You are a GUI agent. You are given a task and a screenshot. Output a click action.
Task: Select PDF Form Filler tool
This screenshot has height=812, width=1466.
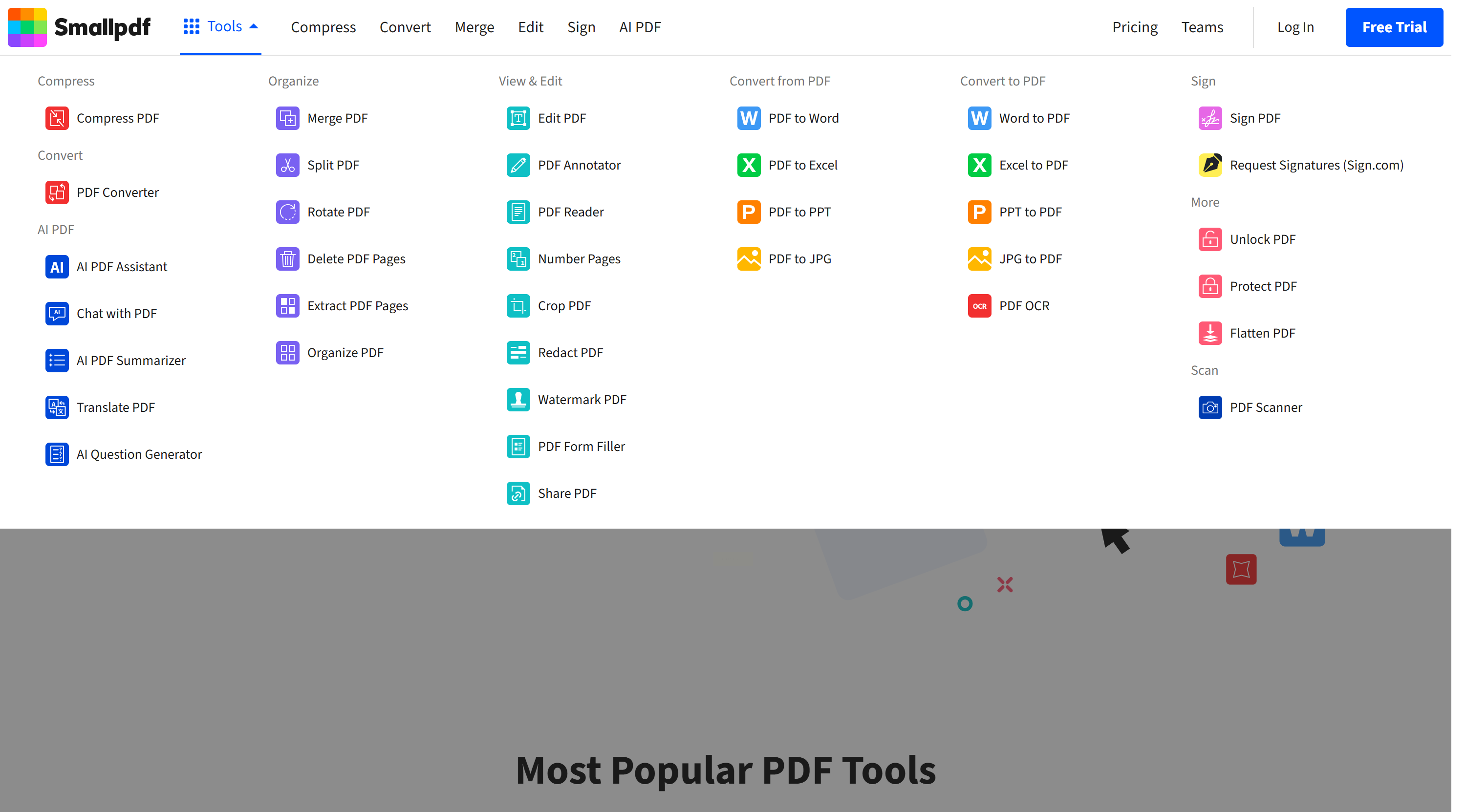581,447
